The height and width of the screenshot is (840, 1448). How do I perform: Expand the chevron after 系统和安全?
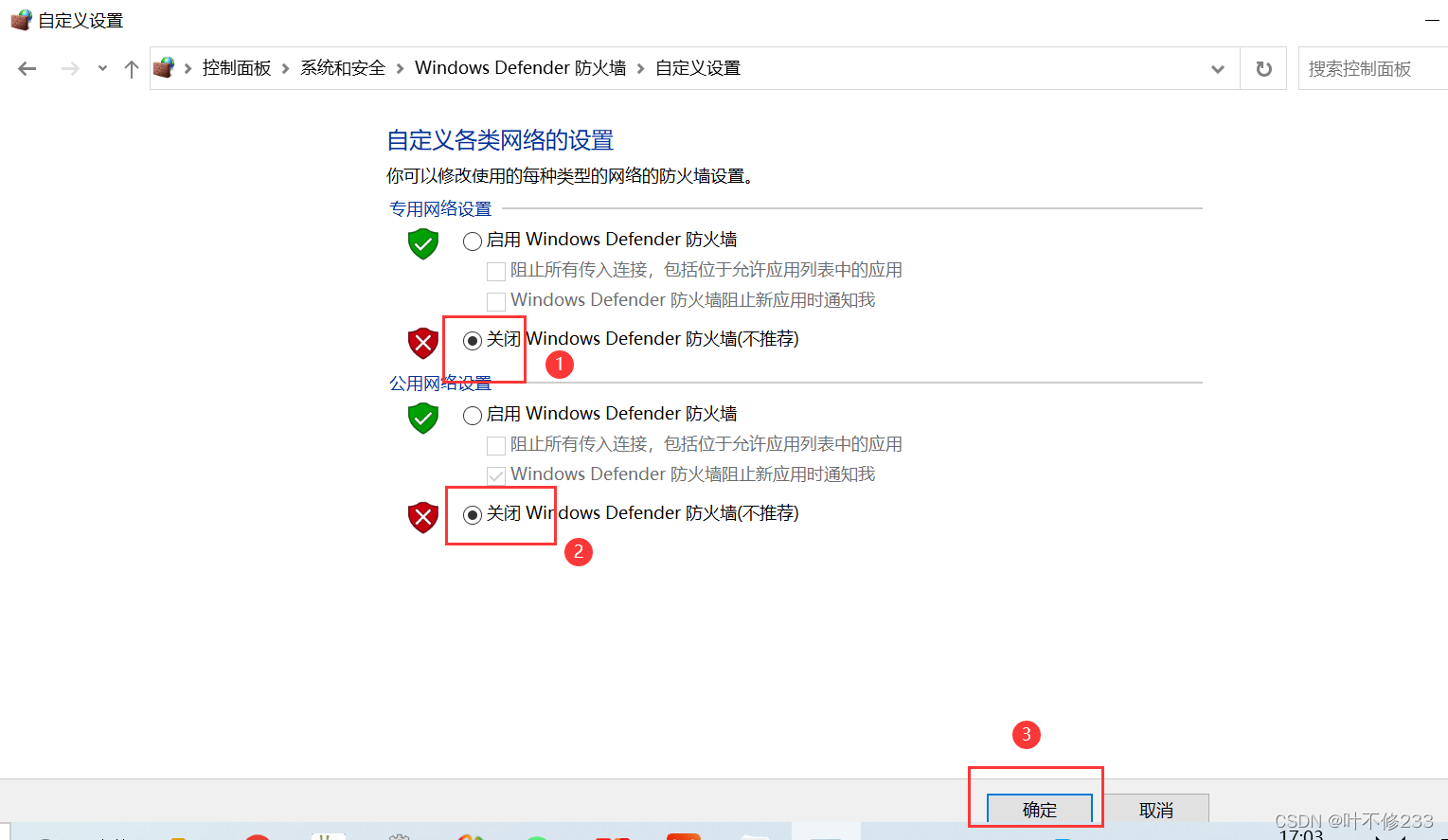click(x=400, y=68)
